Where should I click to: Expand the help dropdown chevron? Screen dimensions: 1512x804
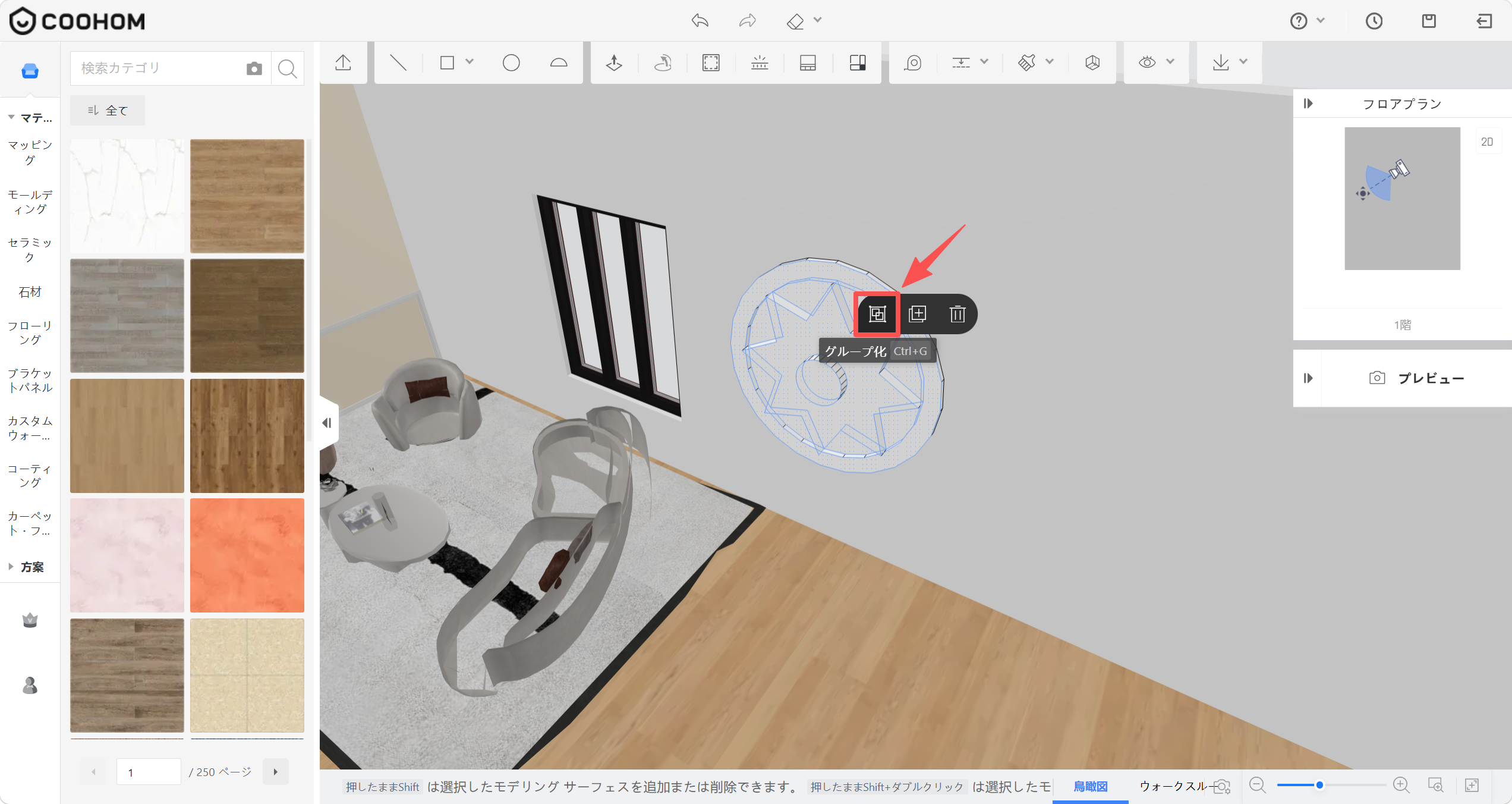pos(1321,20)
